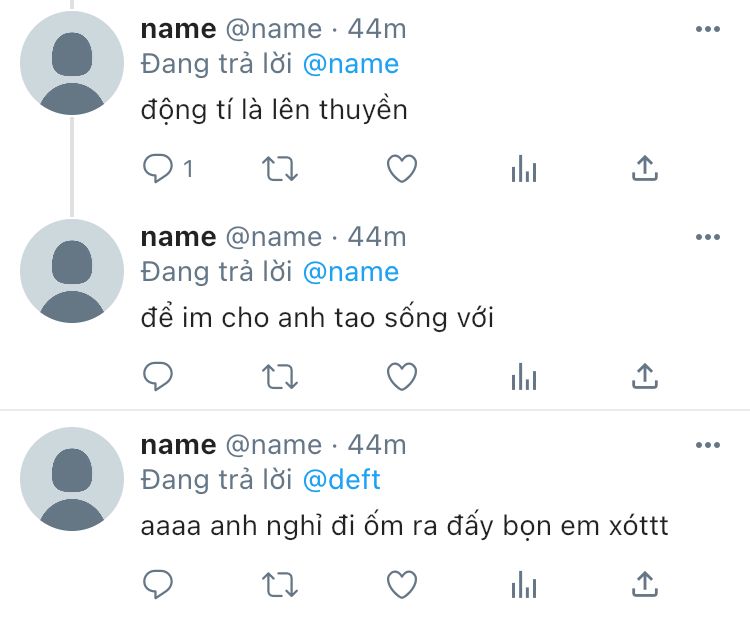View analytics for "động tí là lên thuyền" tweet
The image size is (750, 617).
click(523, 170)
